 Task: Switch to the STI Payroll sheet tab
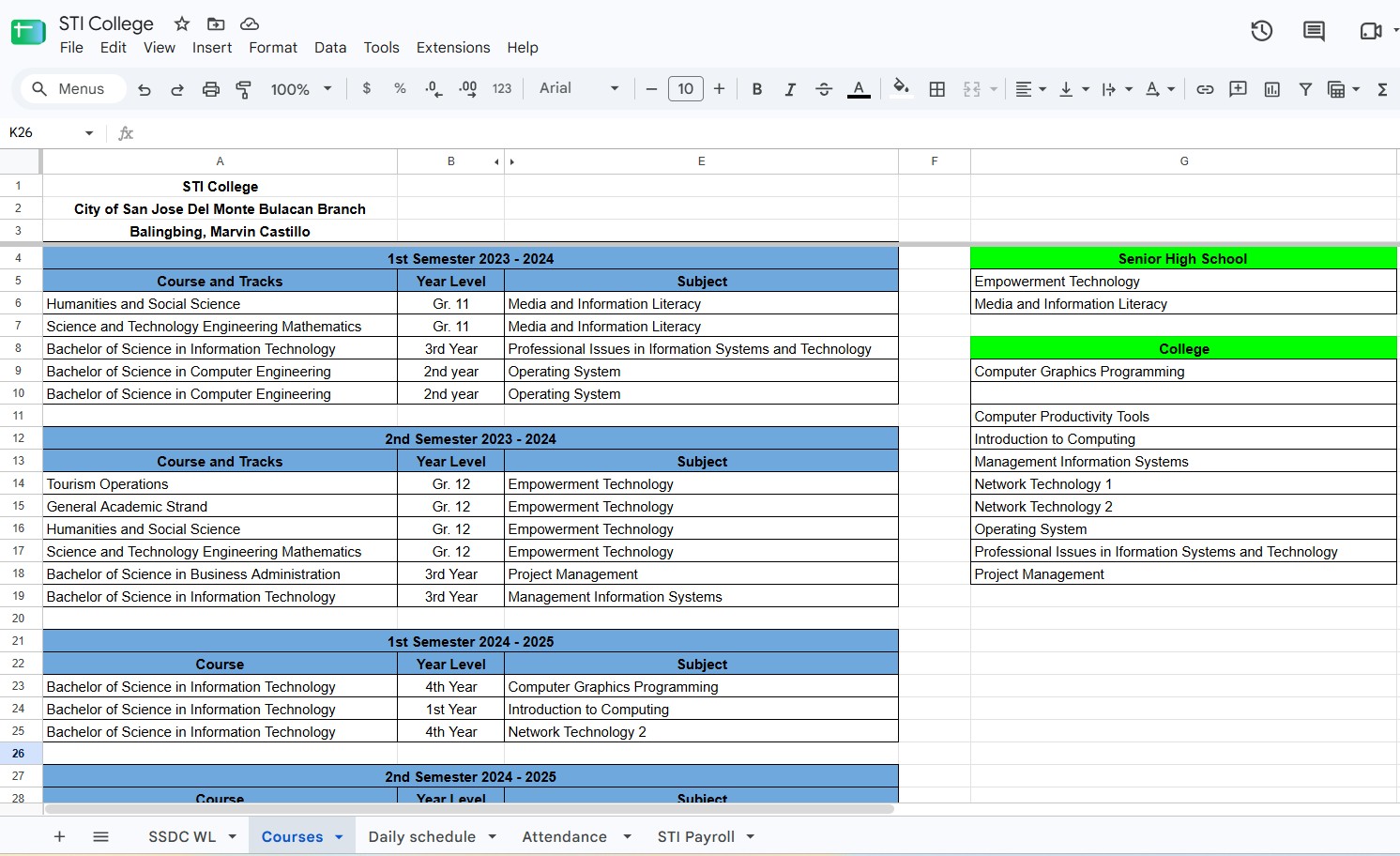tap(696, 836)
